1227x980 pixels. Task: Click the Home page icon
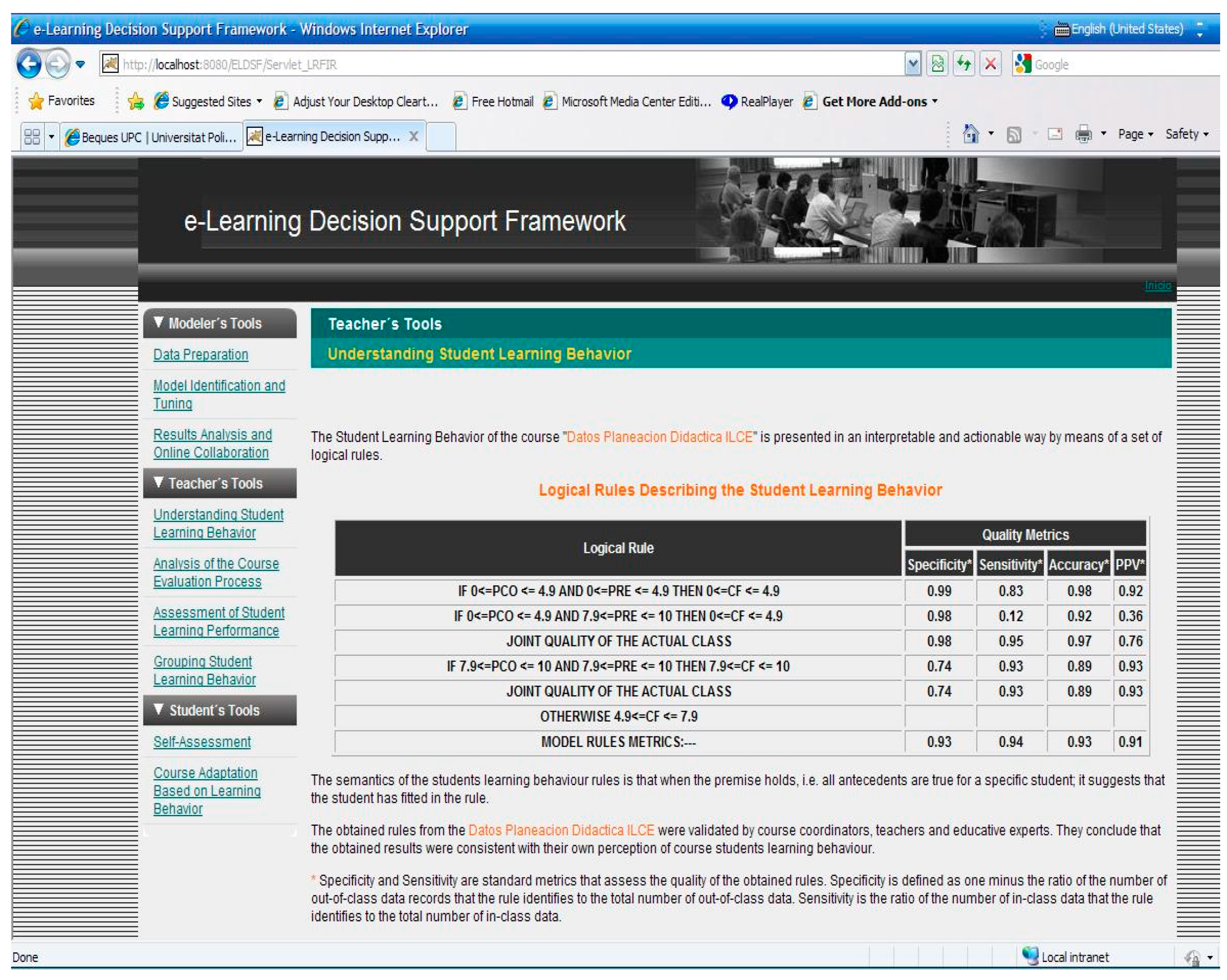click(970, 134)
